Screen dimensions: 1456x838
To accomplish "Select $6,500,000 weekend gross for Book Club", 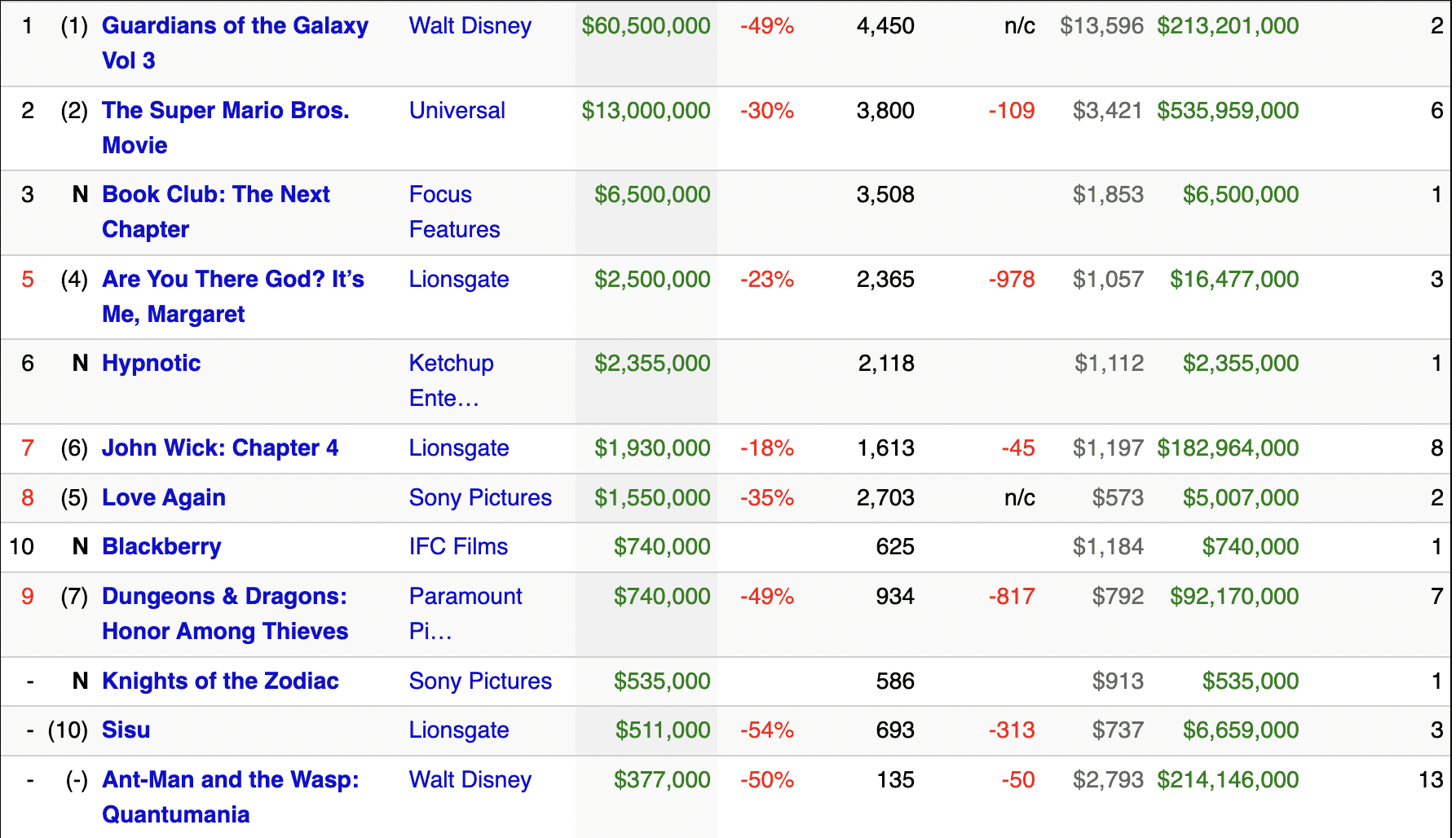I will 652,195.
